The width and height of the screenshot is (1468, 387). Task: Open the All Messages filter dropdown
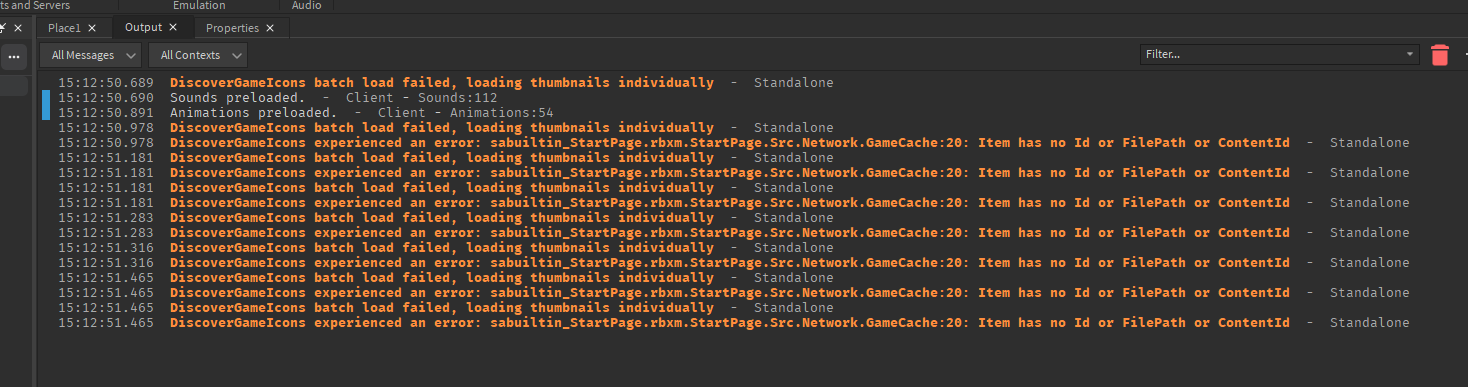click(x=92, y=55)
